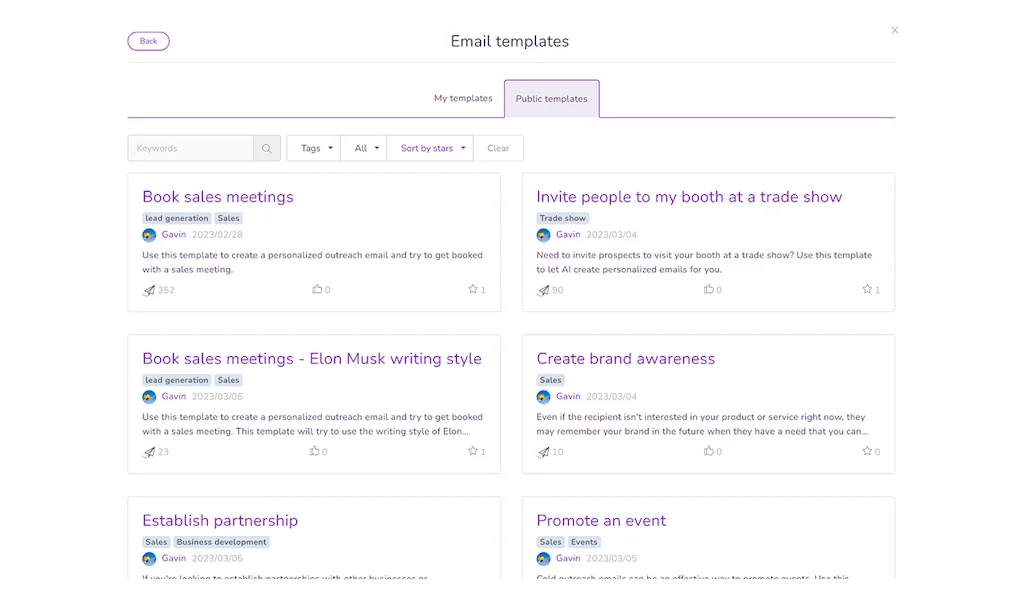1024x613 pixels.
Task: Focus the Keywords search field
Action: [191, 148]
